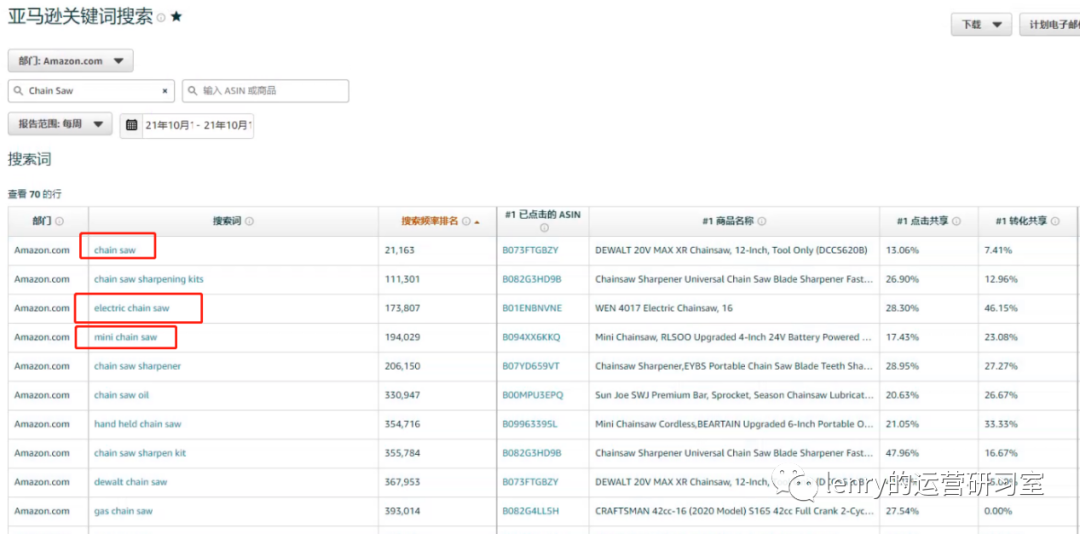This screenshot has height=534, width=1080.
Task: Open ASIN link B01ENBNVNE
Action: 532,308
